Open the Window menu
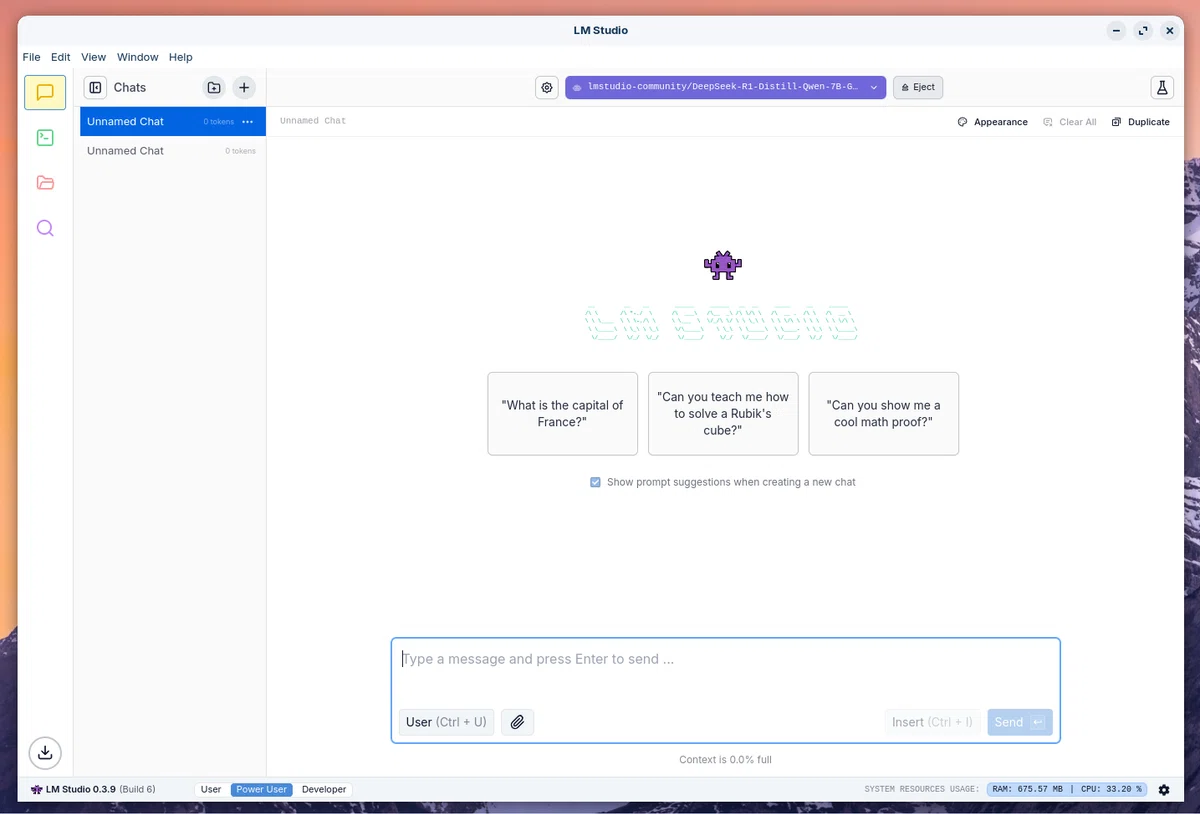The image size is (1200, 814). pyautogui.click(x=138, y=57)
